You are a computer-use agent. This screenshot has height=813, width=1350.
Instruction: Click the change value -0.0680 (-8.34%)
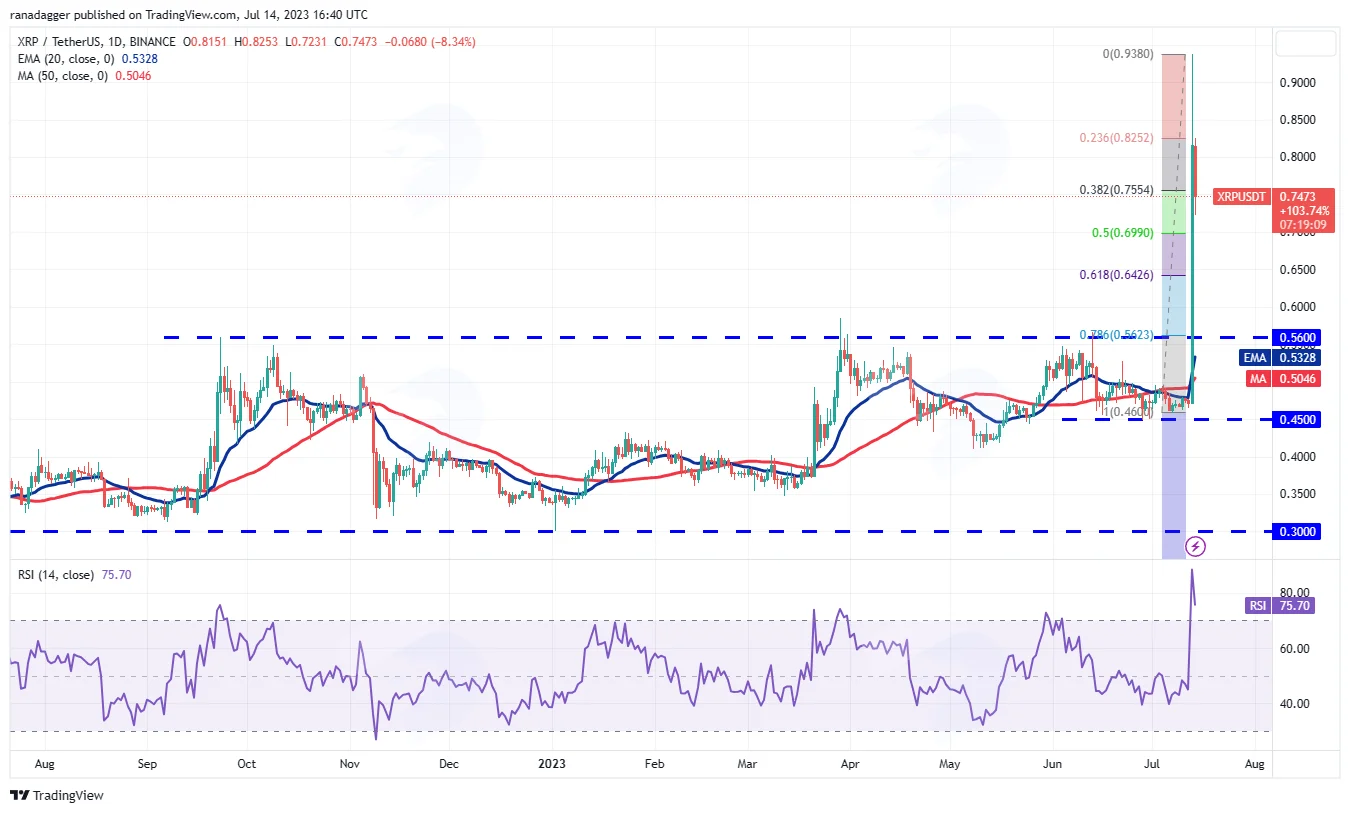(432, 42)
